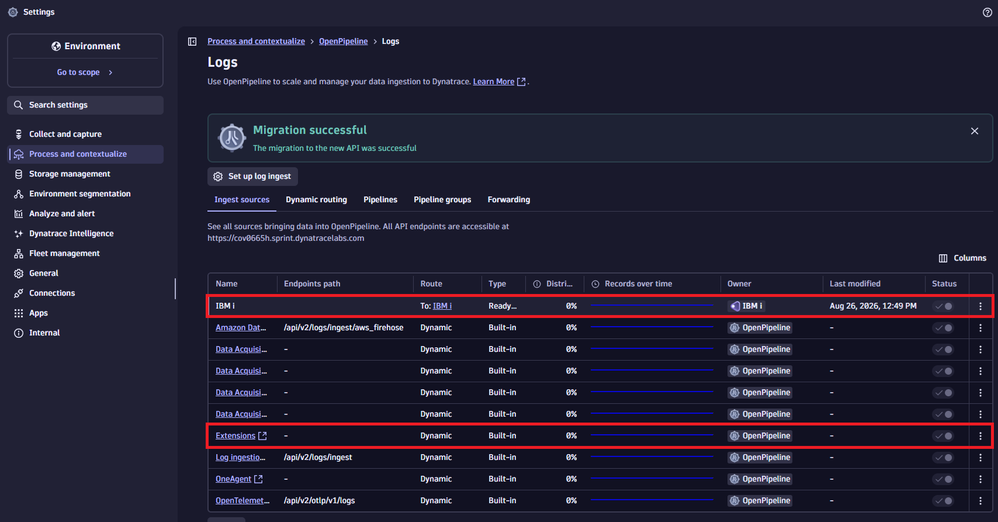
Task: Toggle status switch for Amazon Data Firehose row
Action: (943, 328)
